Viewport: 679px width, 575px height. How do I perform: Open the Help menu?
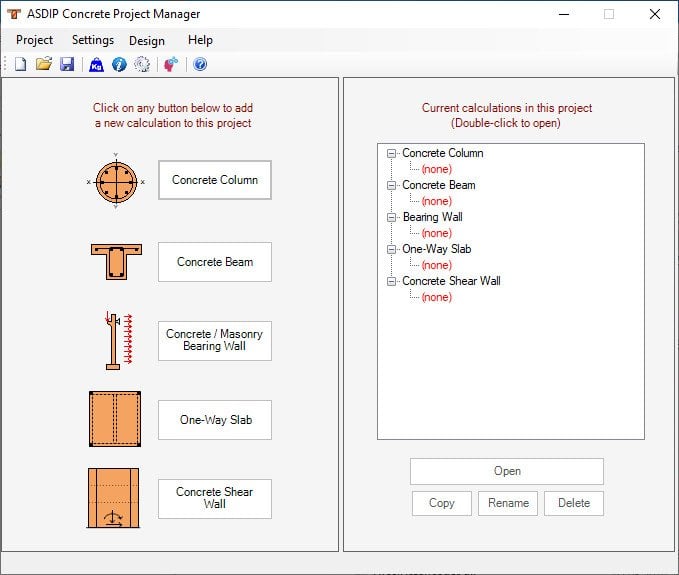200,40
